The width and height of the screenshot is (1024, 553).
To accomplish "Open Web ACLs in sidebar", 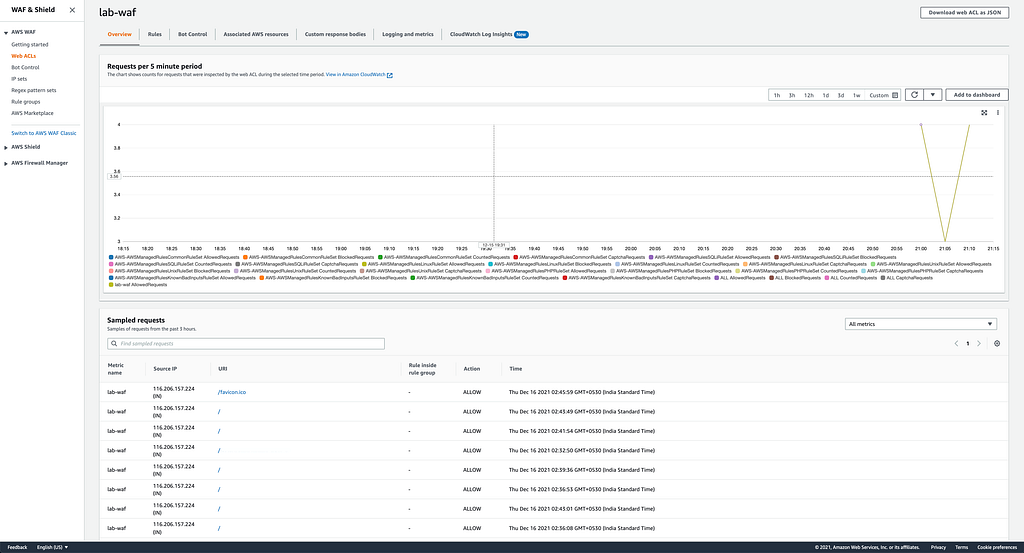I will (24, 56).
